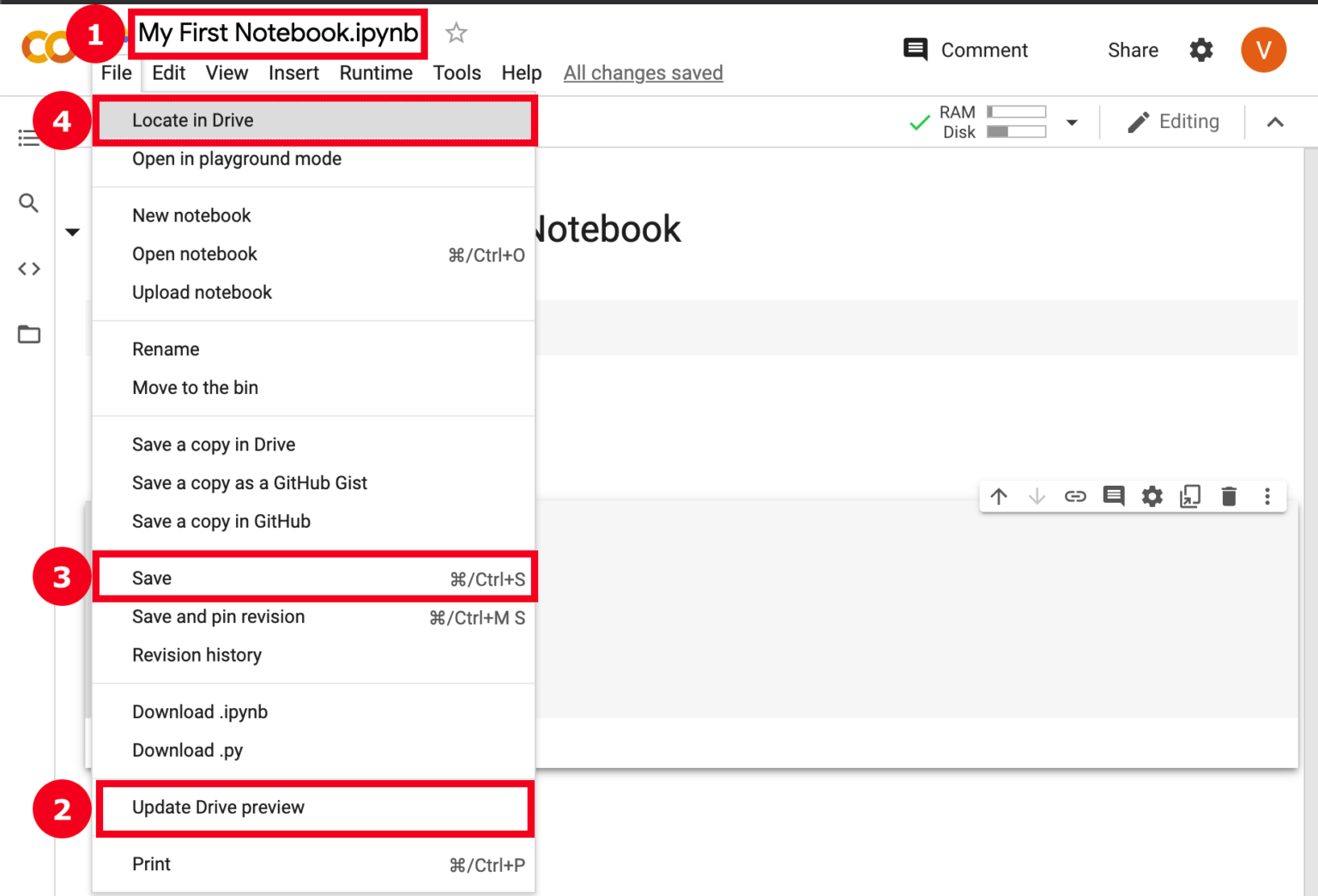Open the notebook search panel
1318x896 pixels.
(x=28, y=203)
